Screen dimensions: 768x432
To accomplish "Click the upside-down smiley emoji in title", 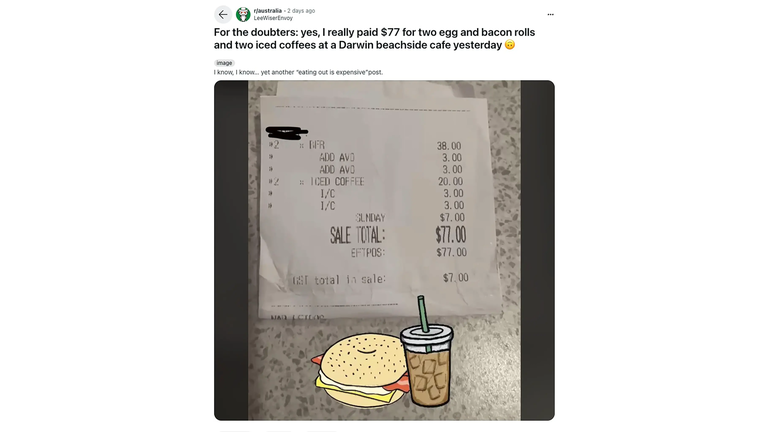I will 510,45.
